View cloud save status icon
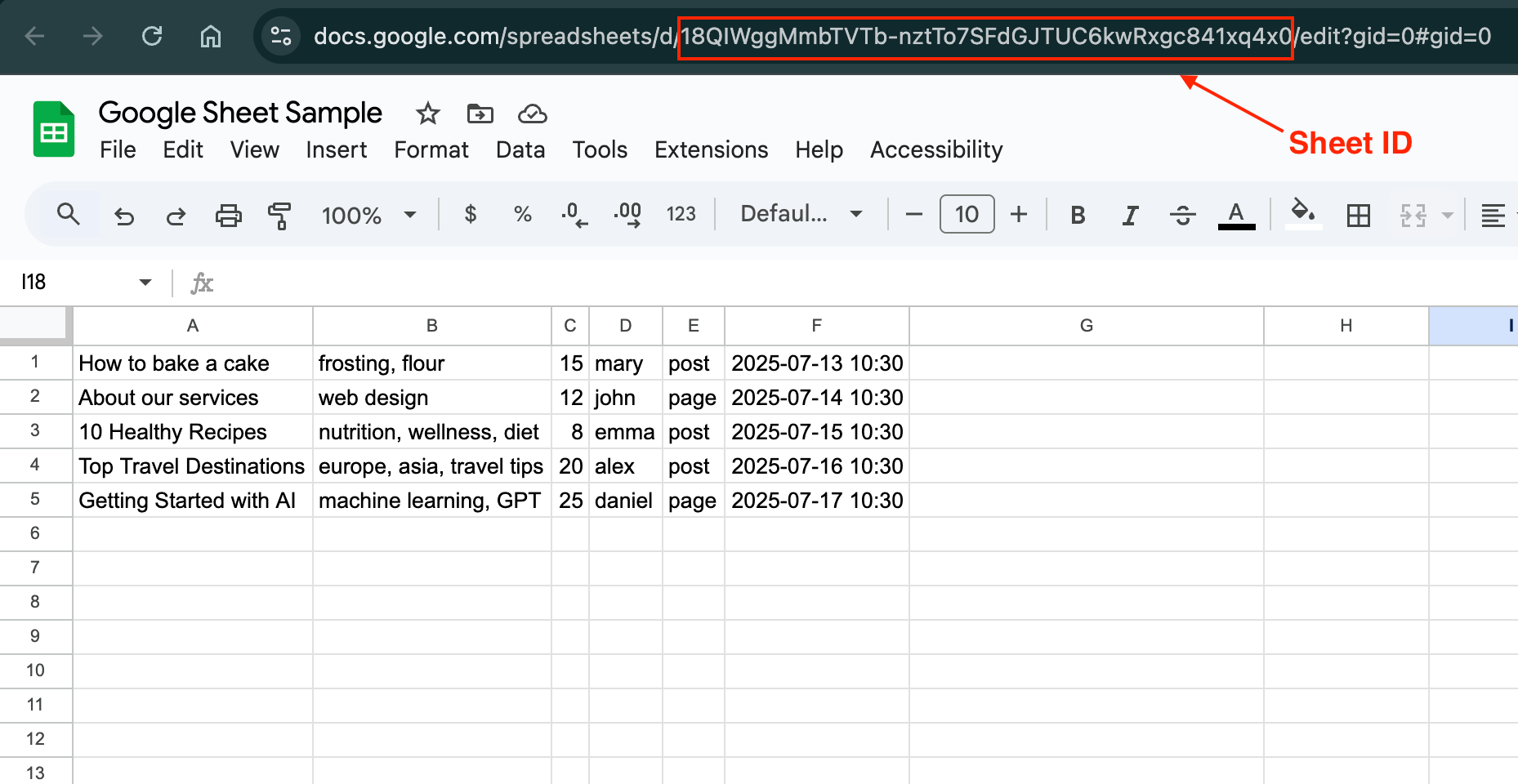 [x=533, y=114]
